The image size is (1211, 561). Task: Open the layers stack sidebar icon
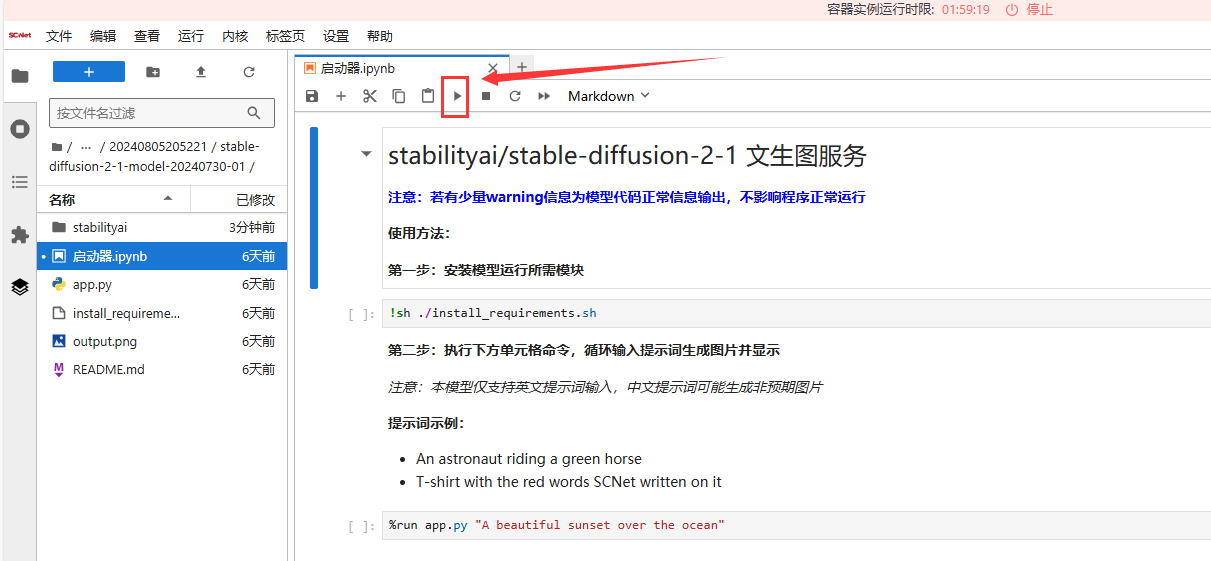point(19,287)
